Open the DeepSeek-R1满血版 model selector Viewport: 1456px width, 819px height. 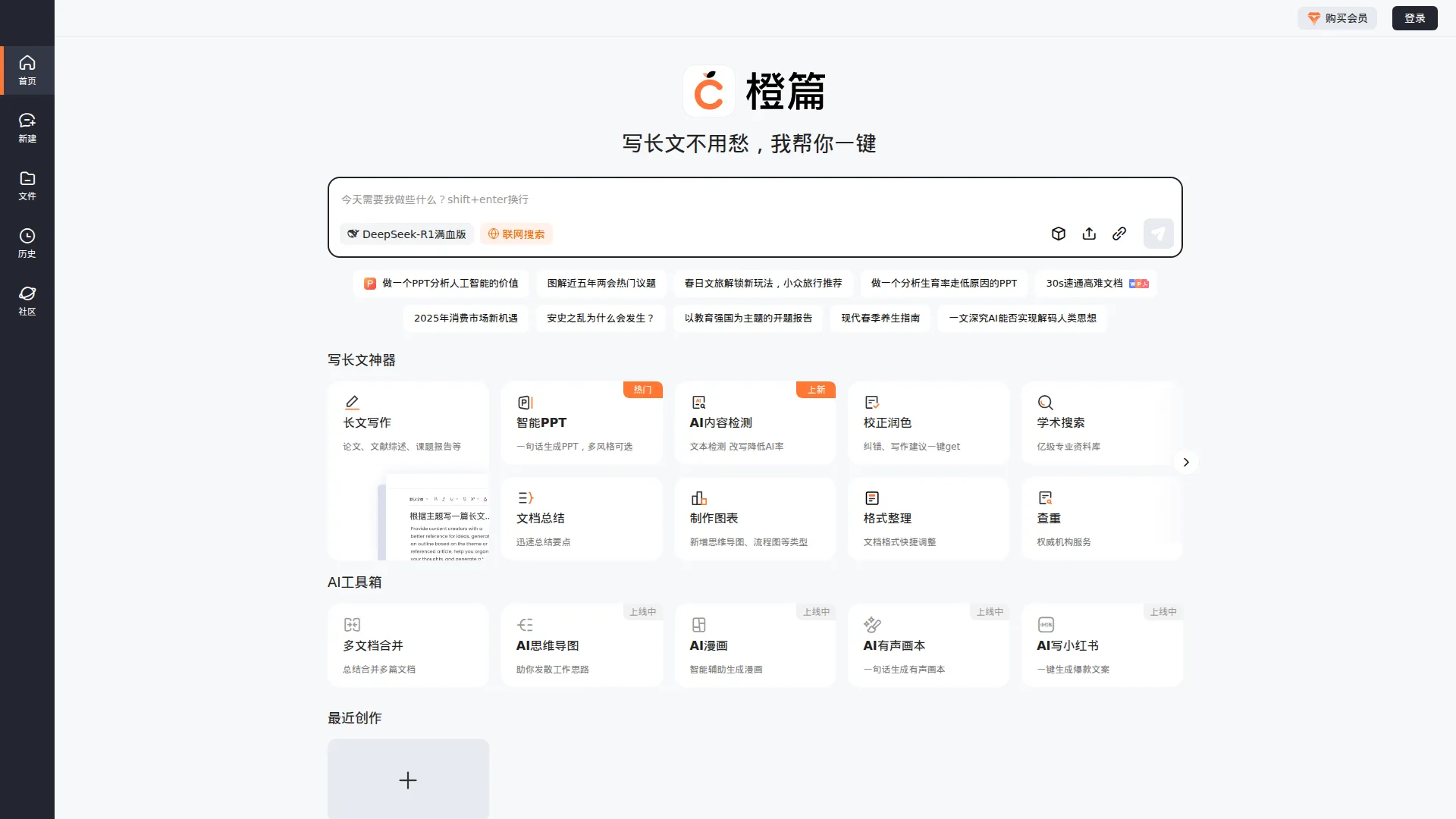click(x=407, y=234)
